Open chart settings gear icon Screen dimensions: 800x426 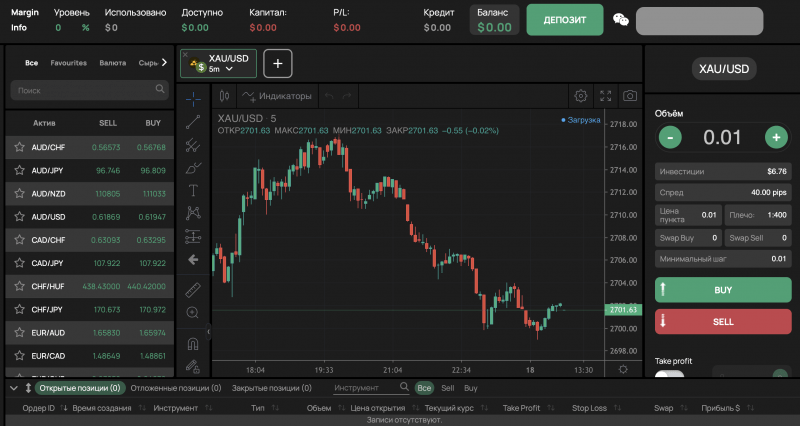(581, 96)
